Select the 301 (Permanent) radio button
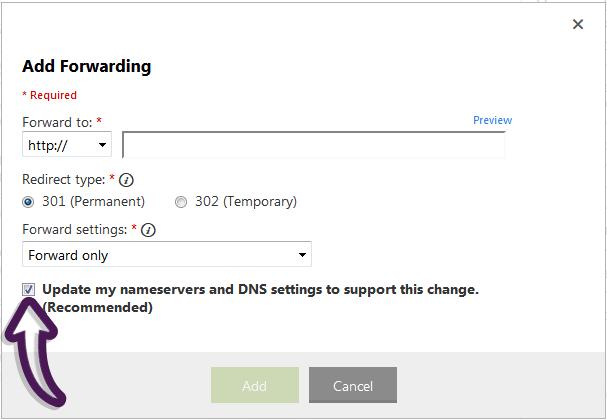This screenshot has height=420, width=607. coord(28,202)
